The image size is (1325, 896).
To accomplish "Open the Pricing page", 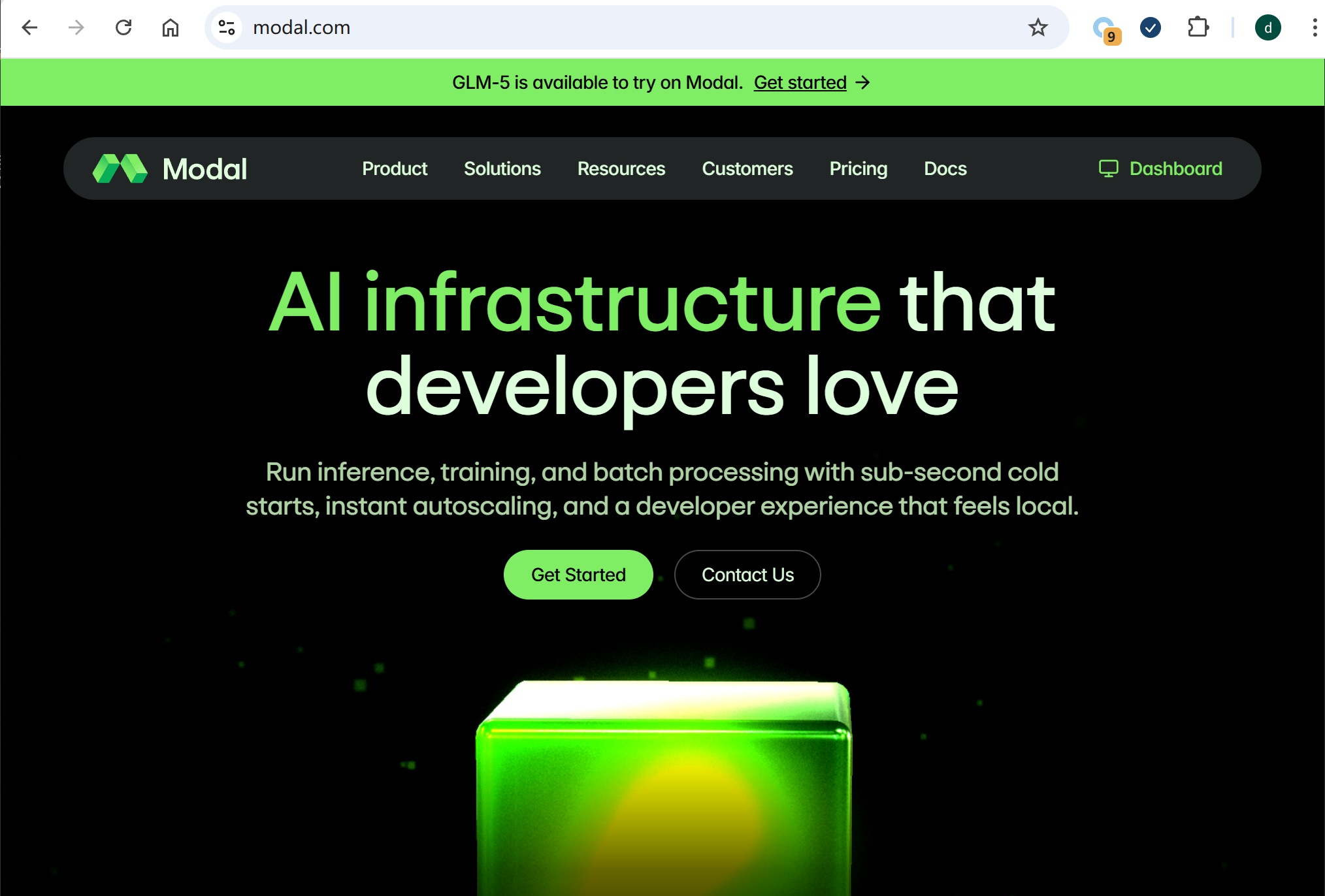I will 859,168.
